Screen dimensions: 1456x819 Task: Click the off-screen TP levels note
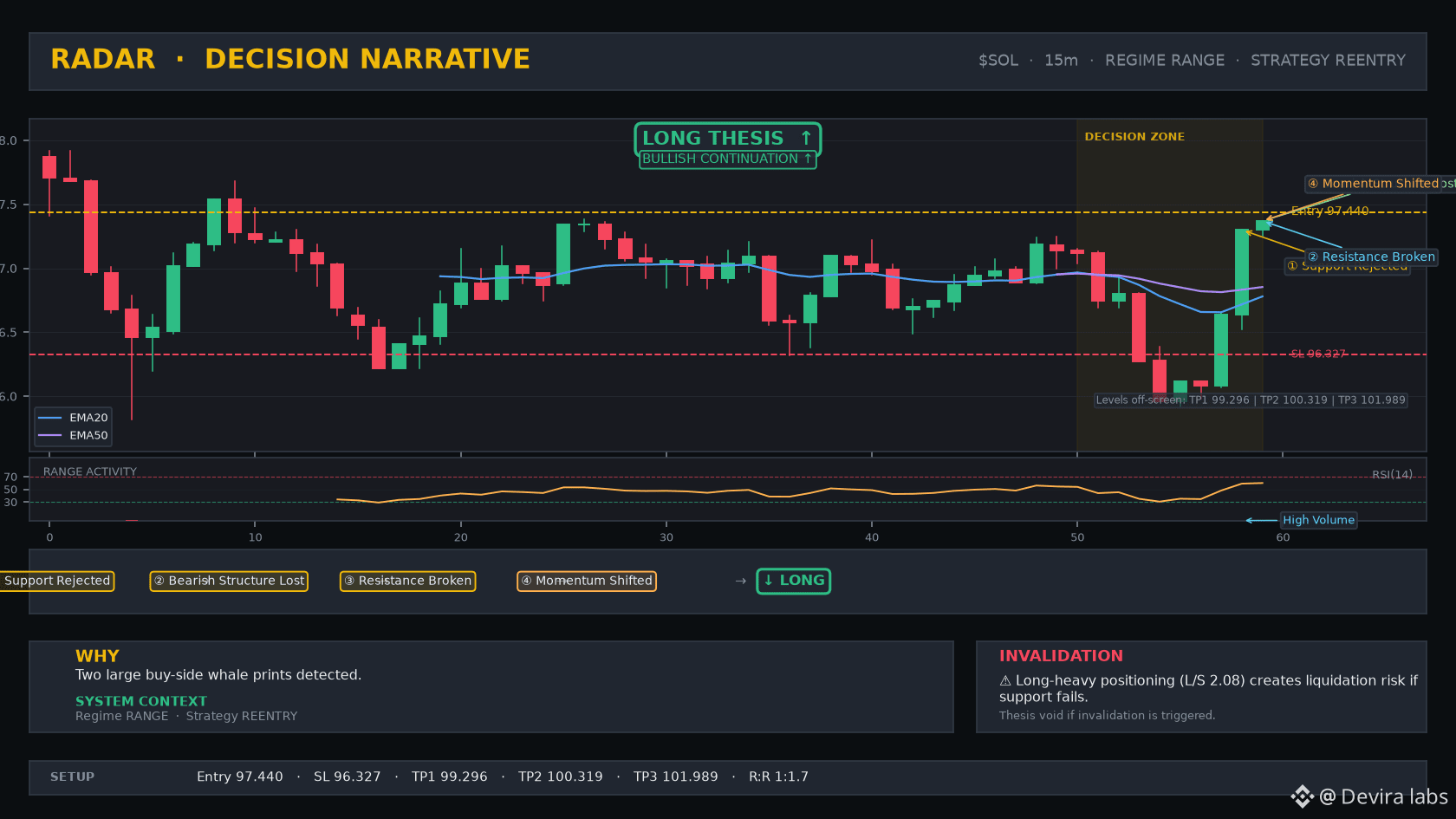click(x=1251, y=400)
